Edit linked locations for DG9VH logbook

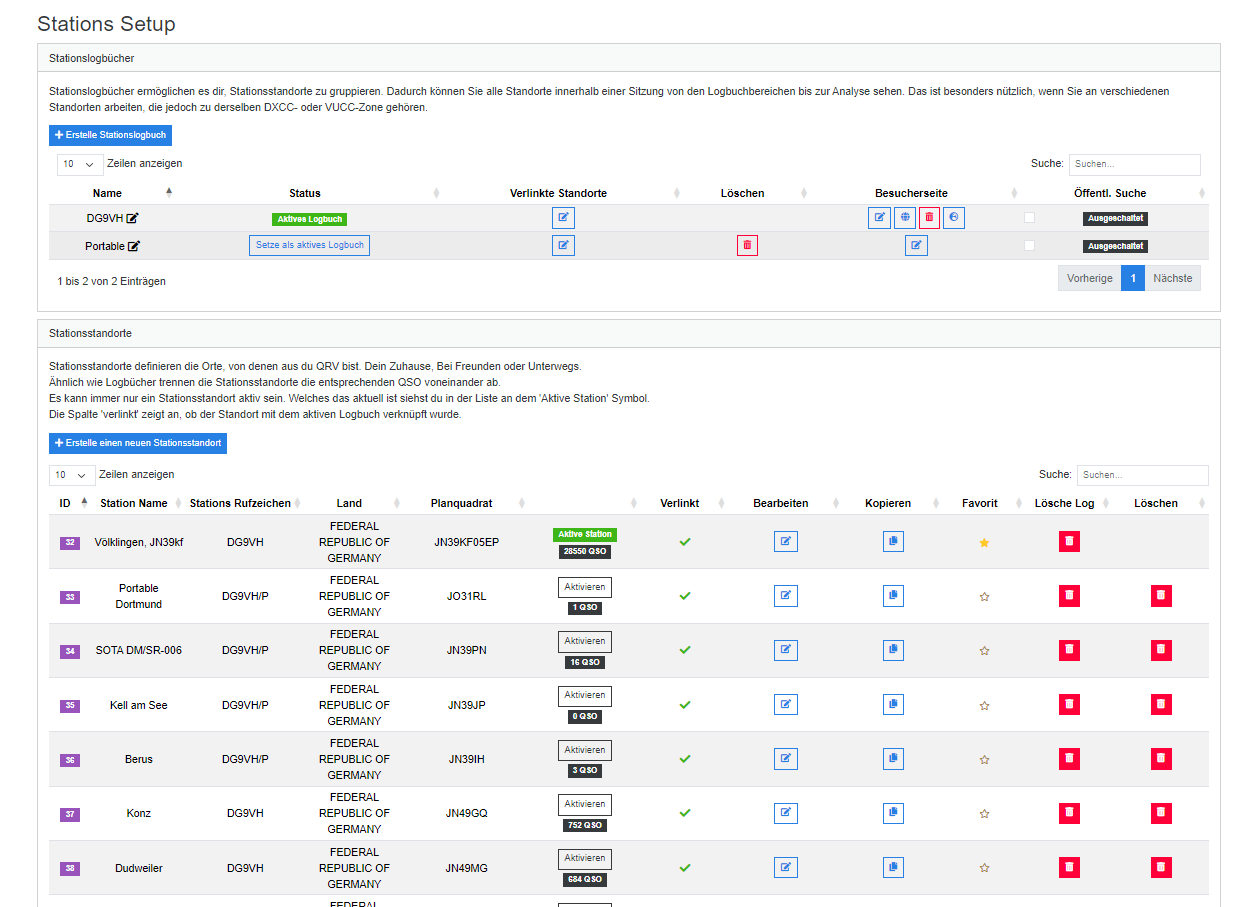tap(563, 218)
